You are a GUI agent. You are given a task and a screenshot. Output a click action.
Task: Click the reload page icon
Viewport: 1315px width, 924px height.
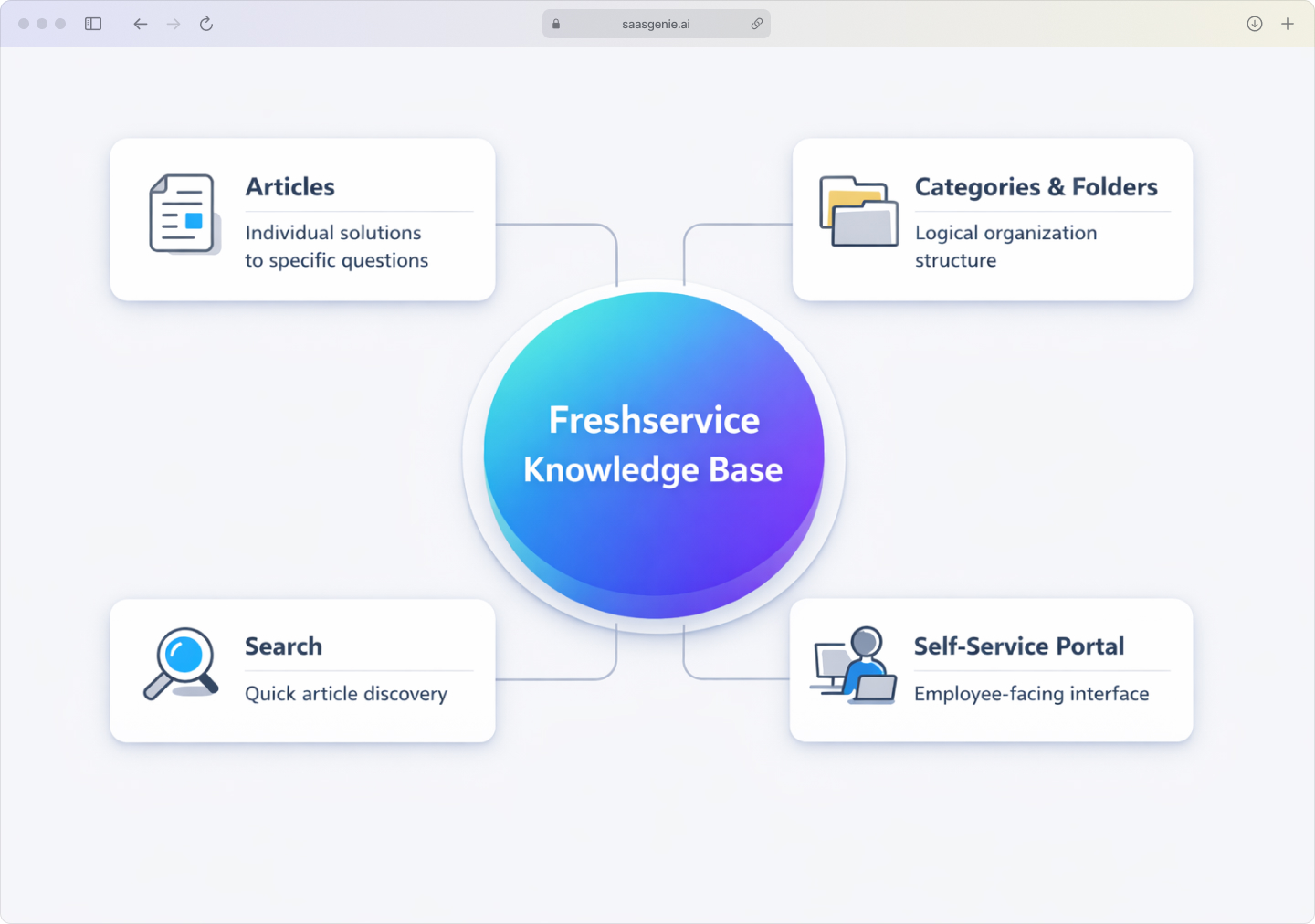coord(205,24)
